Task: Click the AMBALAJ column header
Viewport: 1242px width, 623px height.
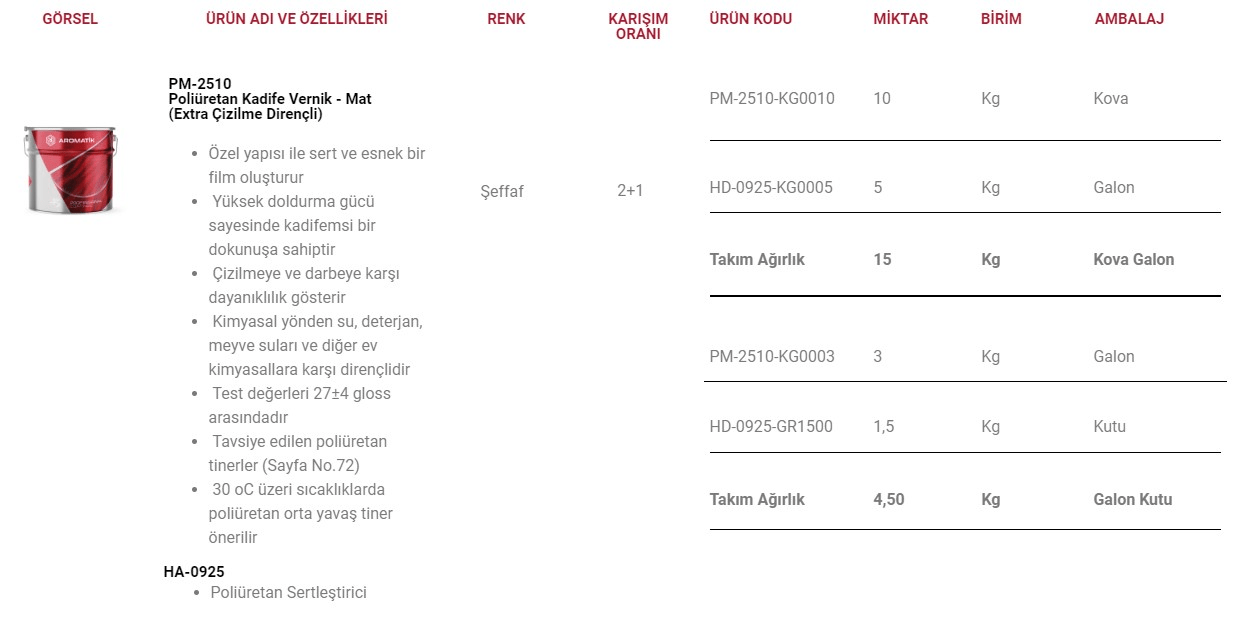Action: point(1129,19)
